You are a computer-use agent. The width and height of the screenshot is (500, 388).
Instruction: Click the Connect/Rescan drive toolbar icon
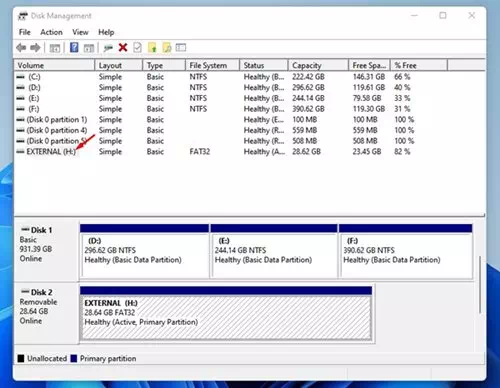tap(108, 48)
